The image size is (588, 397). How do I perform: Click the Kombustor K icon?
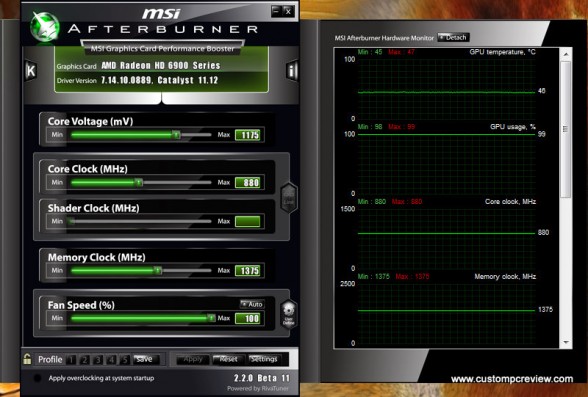(31, 70)
